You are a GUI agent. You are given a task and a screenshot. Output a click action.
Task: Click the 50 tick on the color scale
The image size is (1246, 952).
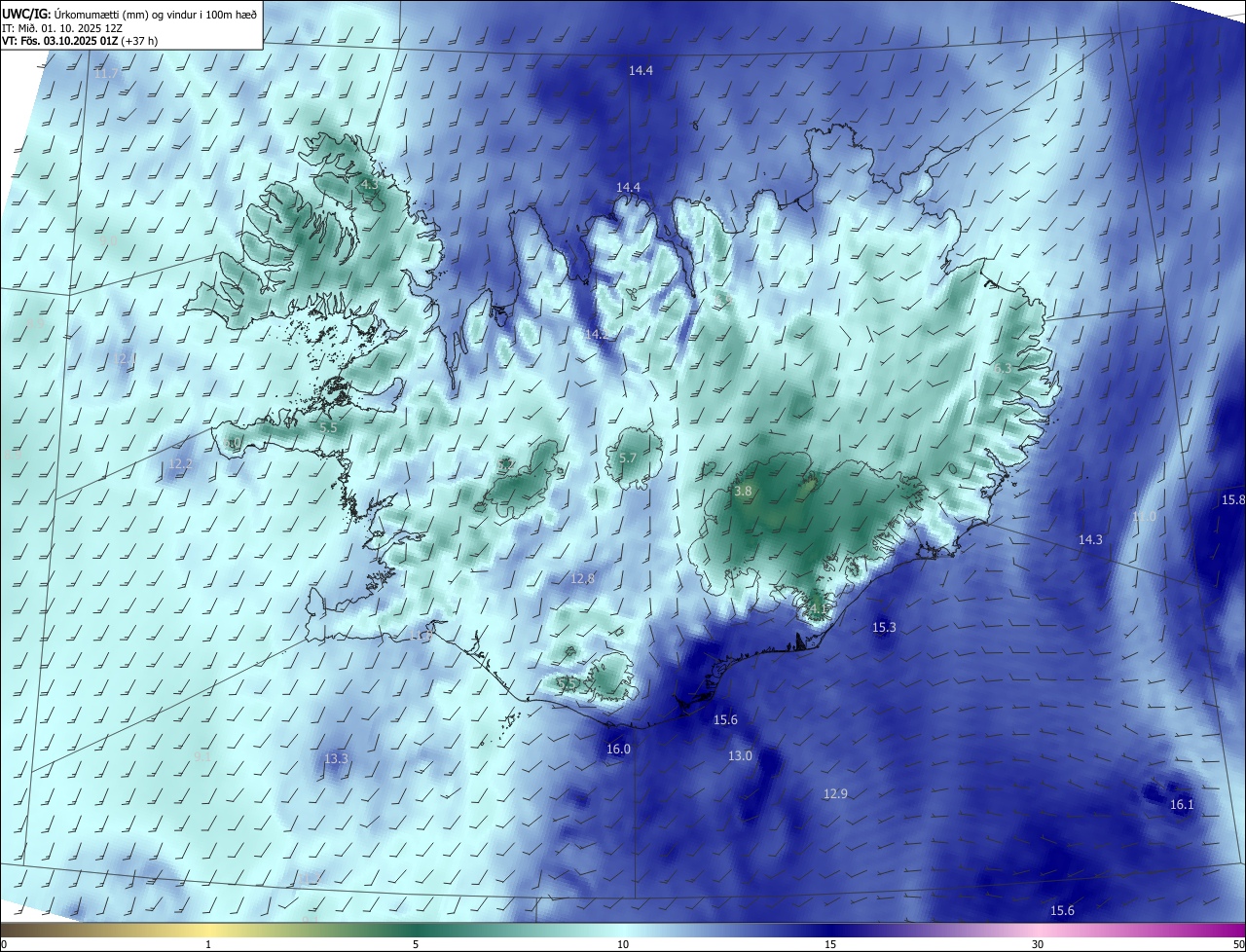tap(1238, 944)
